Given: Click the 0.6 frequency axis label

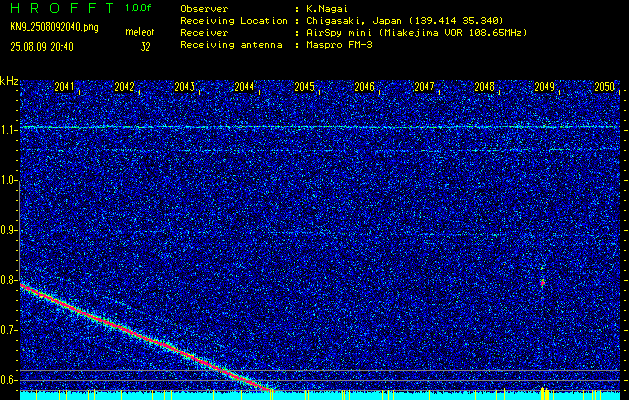Looking at the screenshot, I should point(8,380).
